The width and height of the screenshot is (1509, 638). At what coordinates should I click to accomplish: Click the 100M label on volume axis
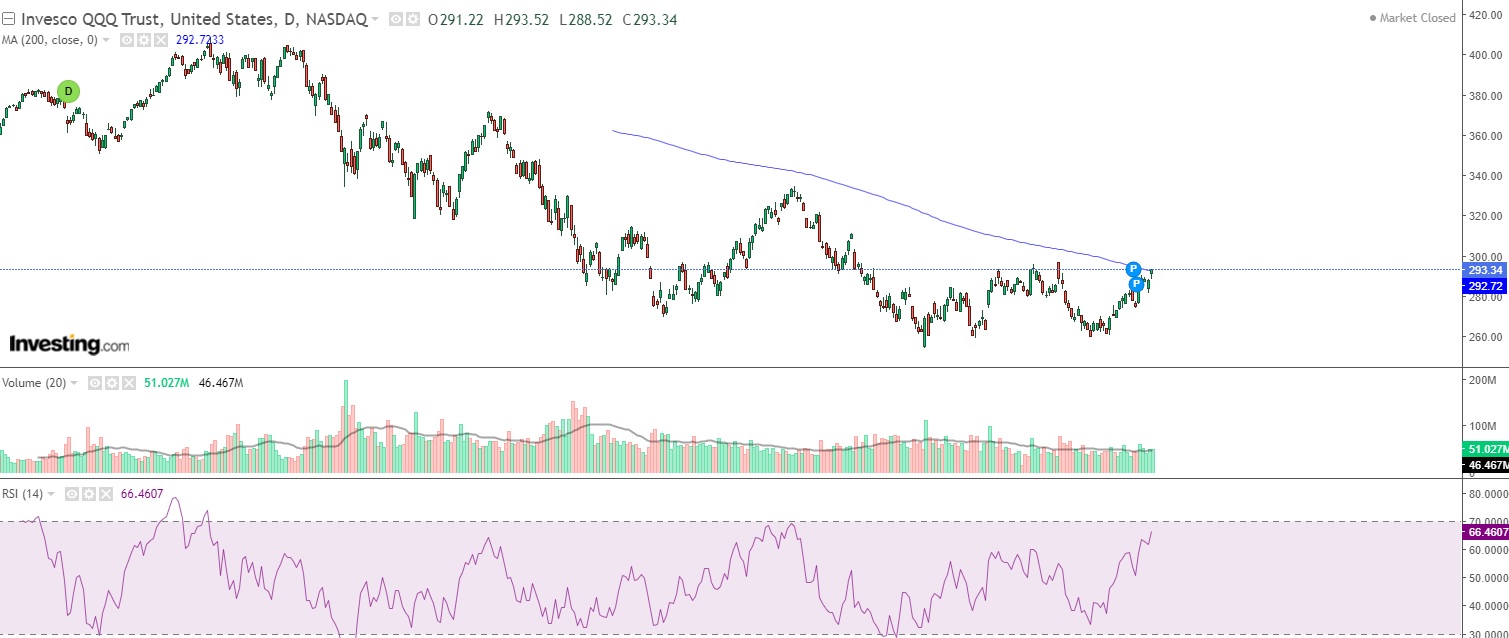1483,428
